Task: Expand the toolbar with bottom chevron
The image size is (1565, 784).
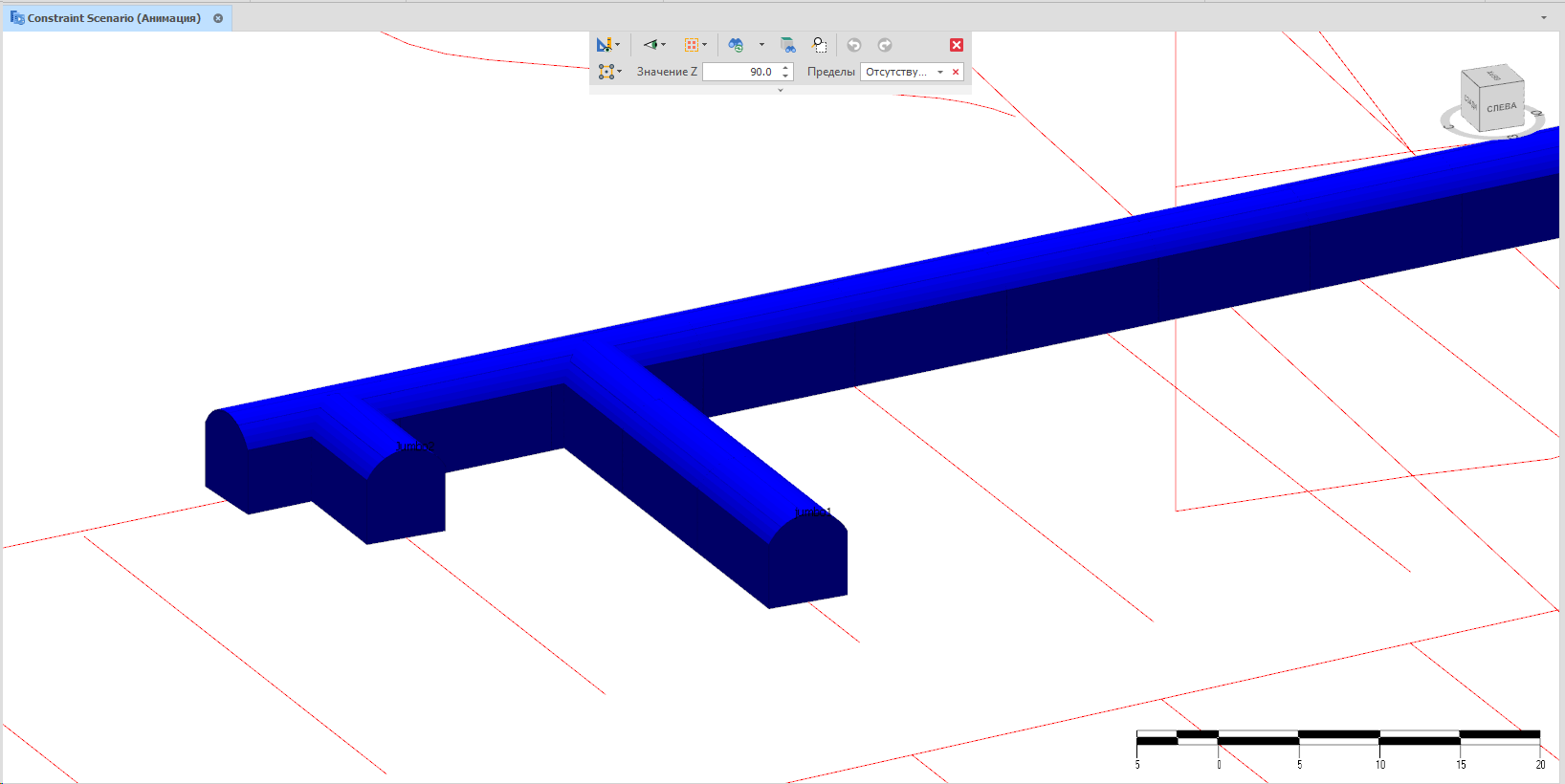Action: point(781,90)
